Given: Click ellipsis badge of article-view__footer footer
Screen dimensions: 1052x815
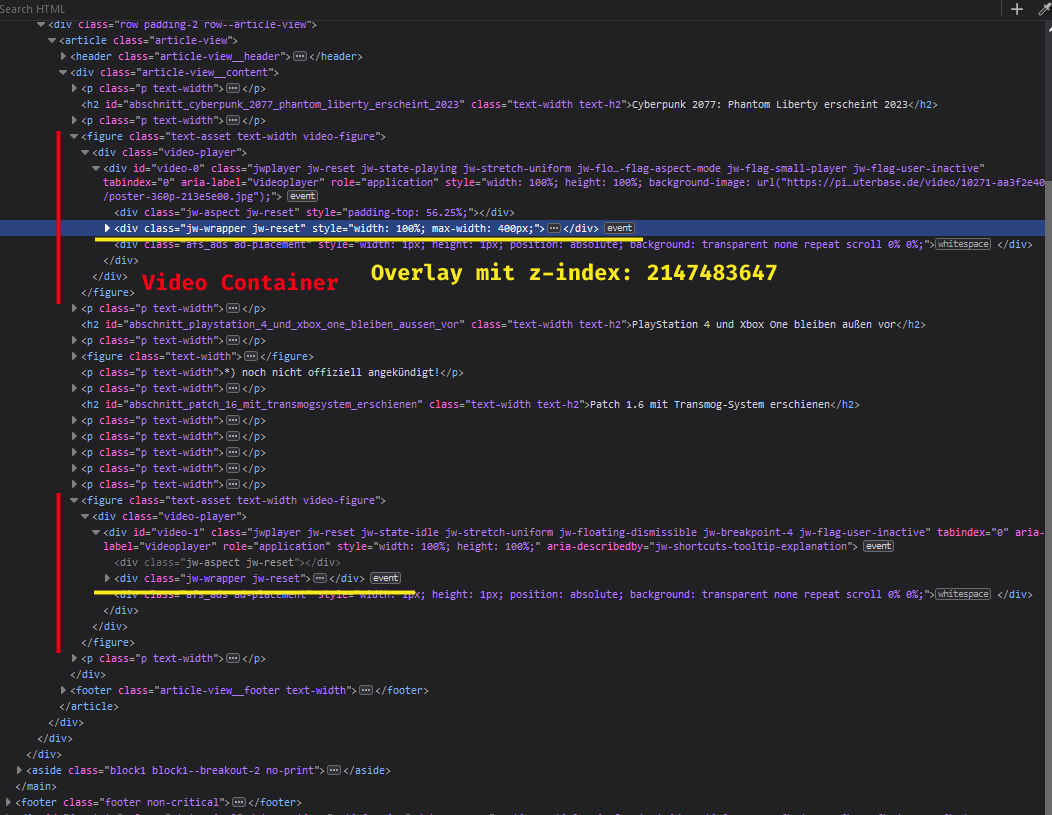Looking at the screenshot, I should point(366,690).
